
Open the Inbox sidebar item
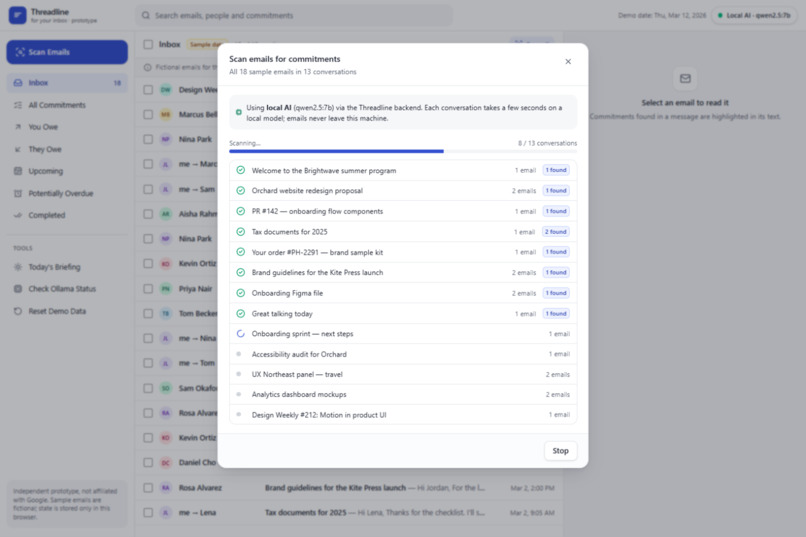click(67, 83)
